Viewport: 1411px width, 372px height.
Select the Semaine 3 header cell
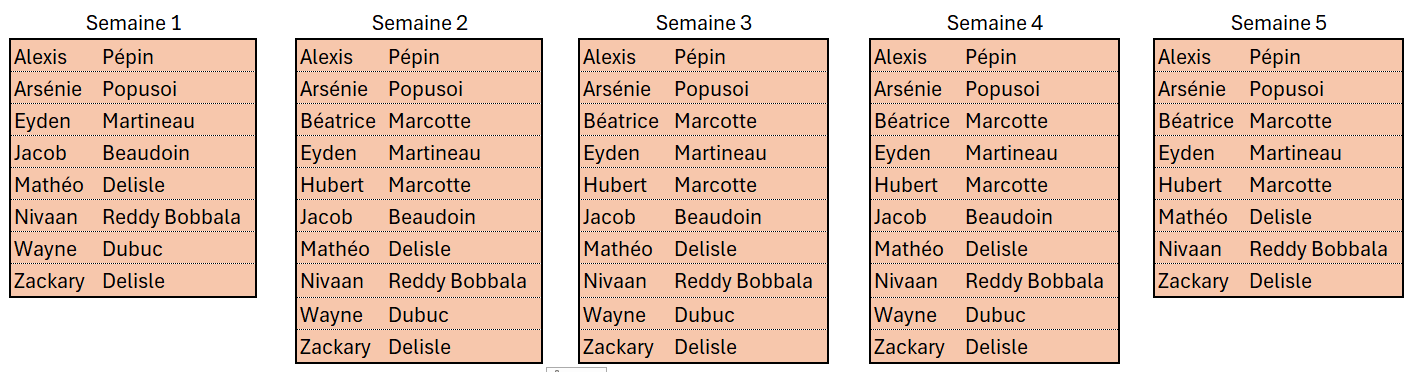click(704, 22)
